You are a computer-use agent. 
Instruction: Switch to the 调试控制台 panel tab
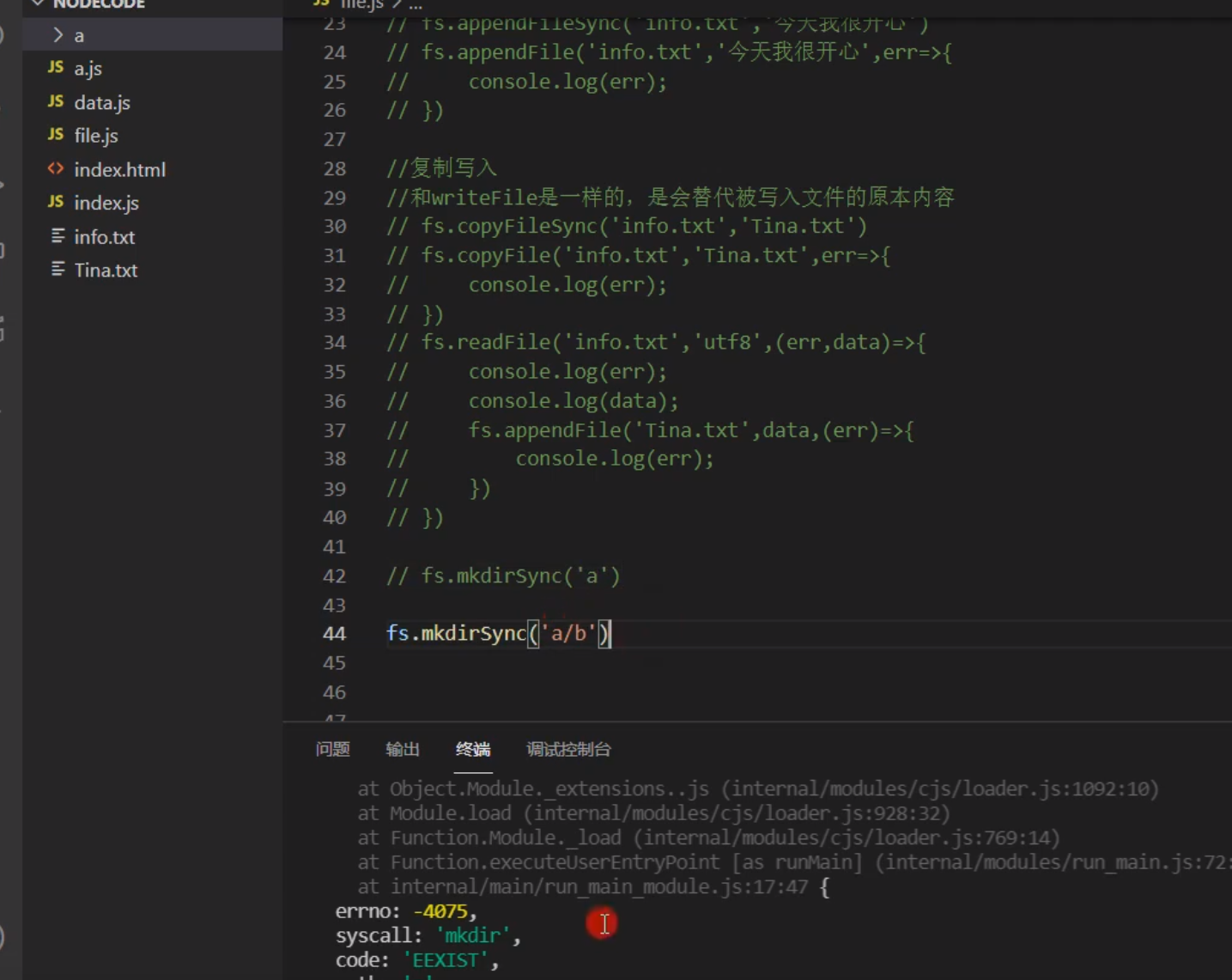point(568,749)
